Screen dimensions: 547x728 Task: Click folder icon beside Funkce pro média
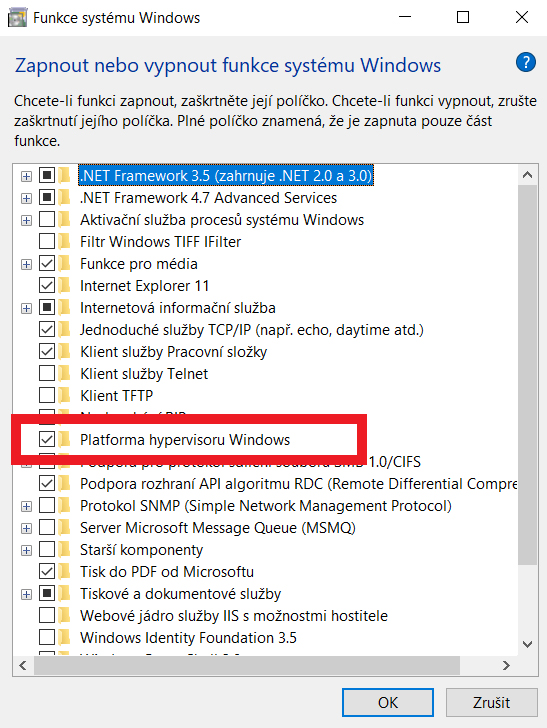click(x=65, y=264)
